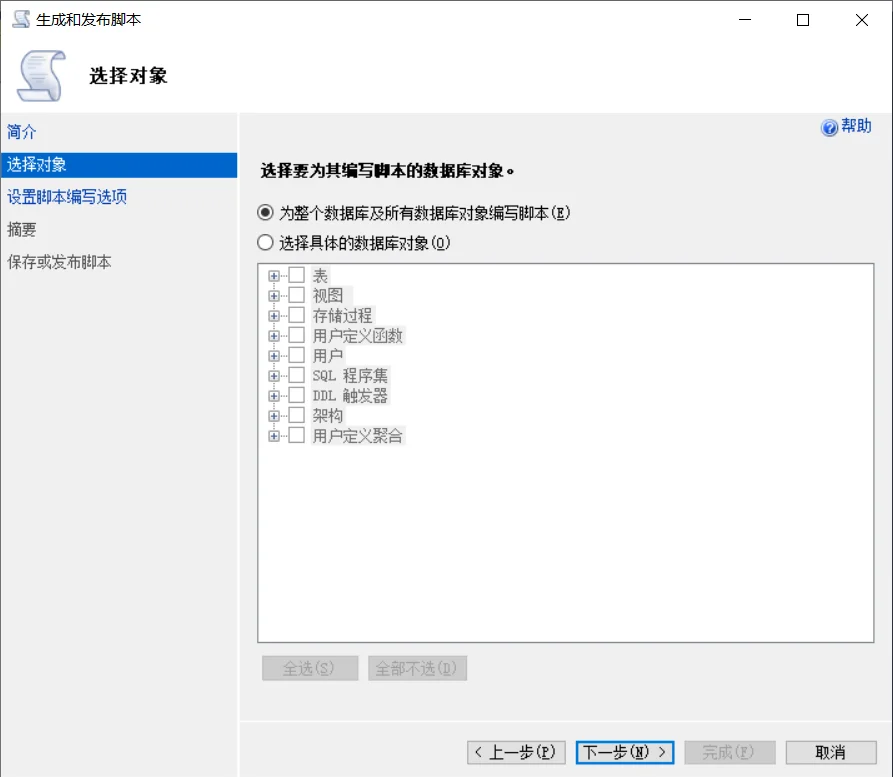Screen dimensions: 893x777
Task: Click the 摘要 wizard step
Action: click(21, 230)
